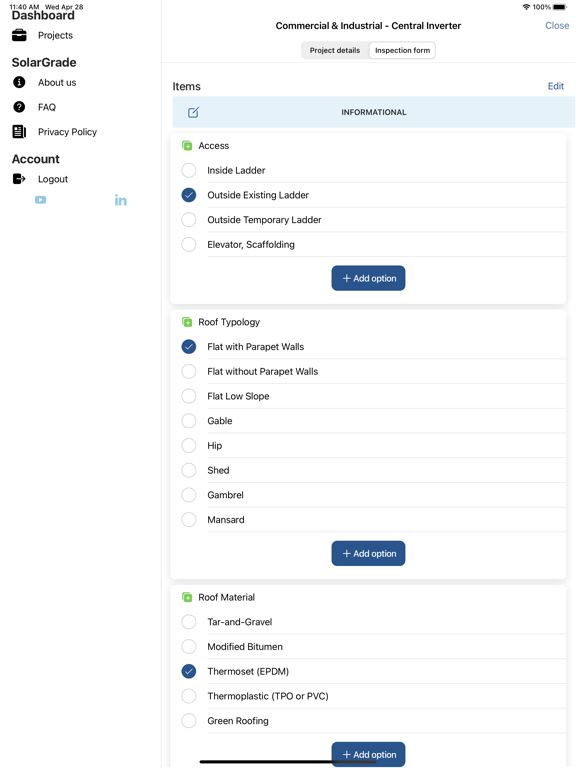Select the Mansard roof radio
Image resolution: width=576 pixels, height=768 pixels.
click(189, 520)
